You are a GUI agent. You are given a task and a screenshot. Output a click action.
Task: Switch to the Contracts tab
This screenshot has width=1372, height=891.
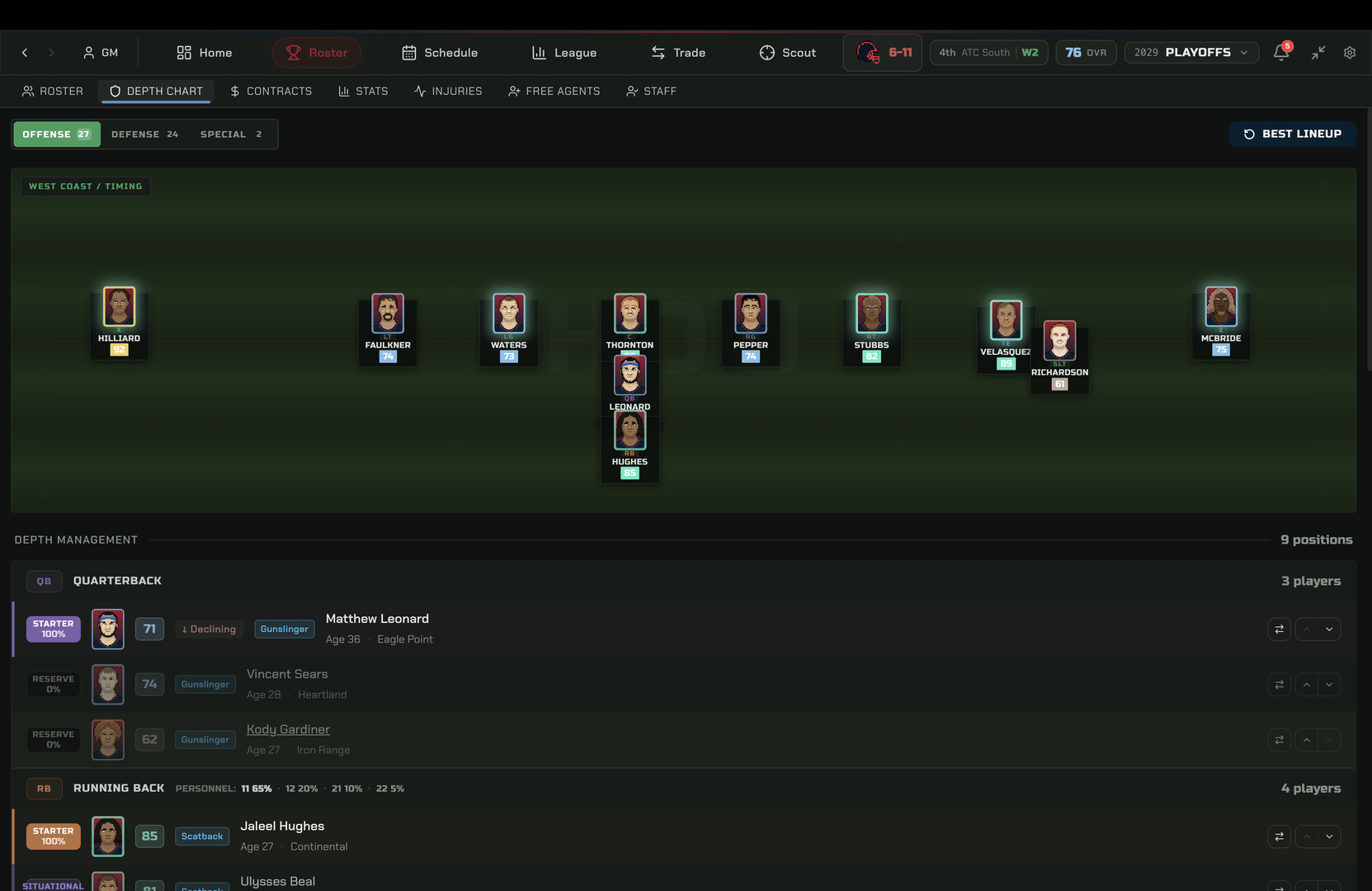pos(271,91)
